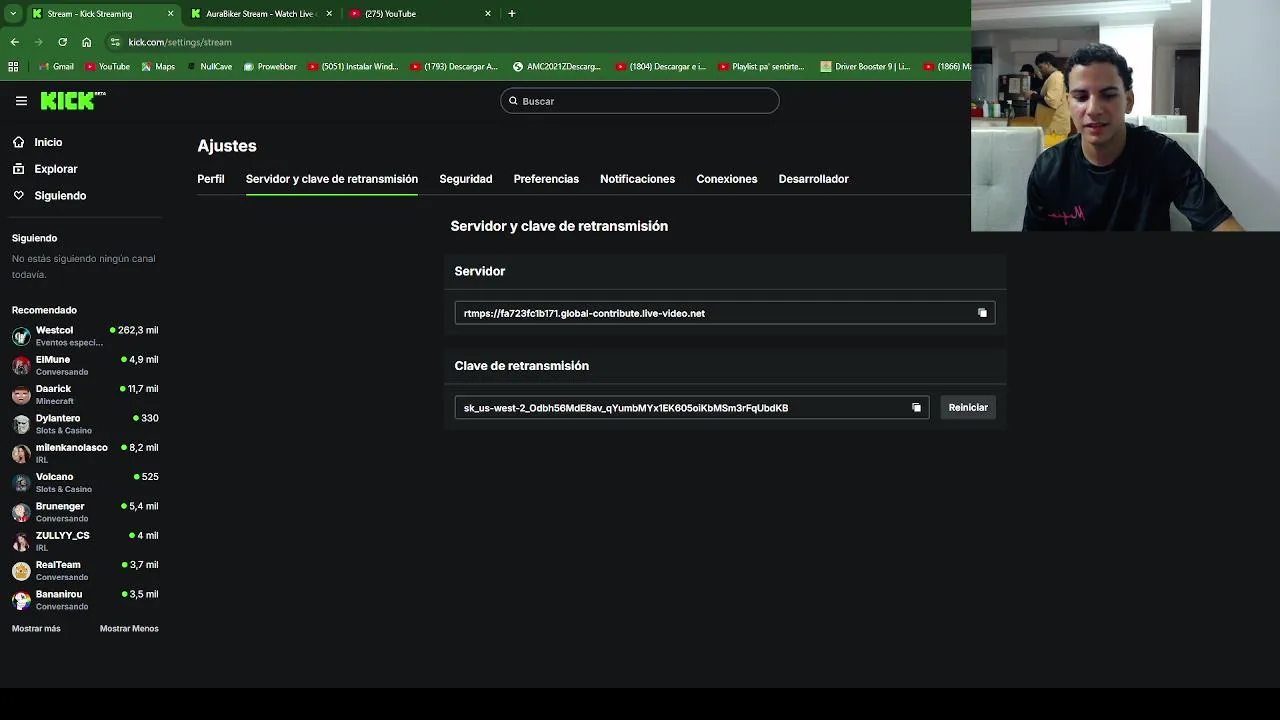Open Preferencias tab
The image size is (1280, 720).
point(546,179)
